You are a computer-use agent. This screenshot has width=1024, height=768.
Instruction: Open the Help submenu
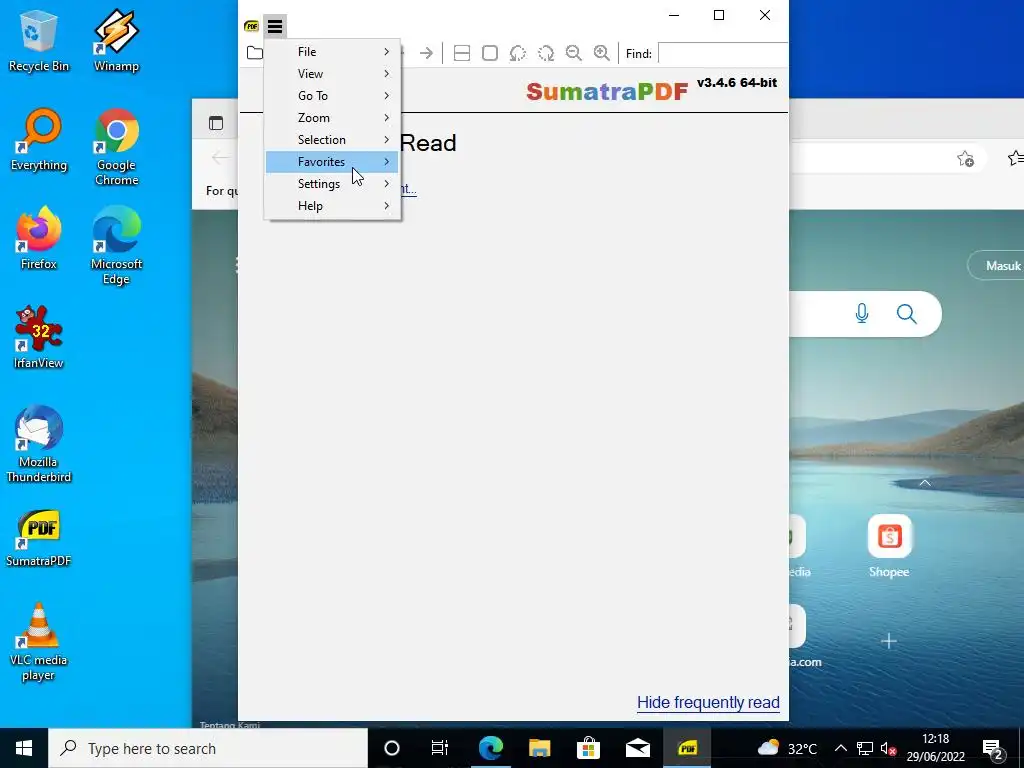tap(332, 206)
